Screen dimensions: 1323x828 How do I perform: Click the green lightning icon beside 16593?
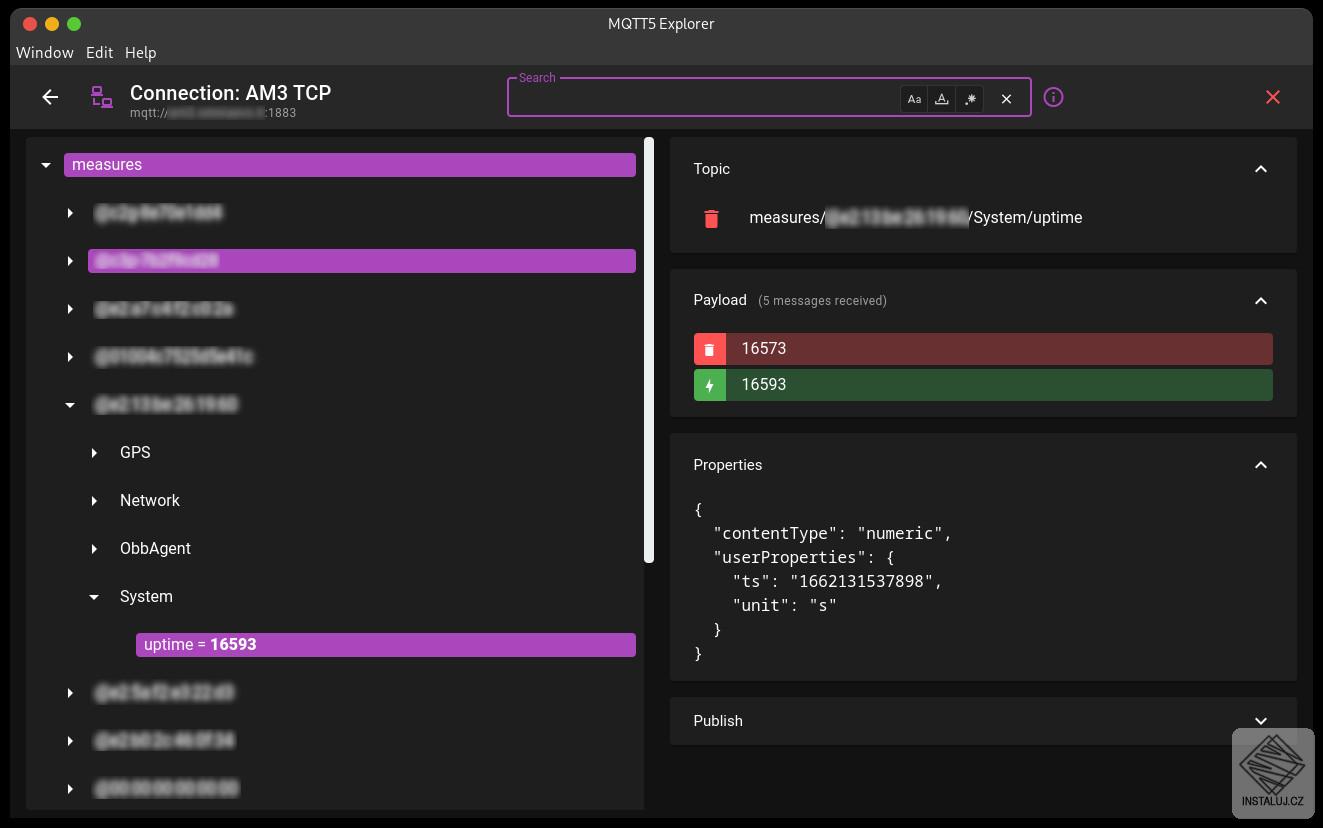(x=710, y=385)
